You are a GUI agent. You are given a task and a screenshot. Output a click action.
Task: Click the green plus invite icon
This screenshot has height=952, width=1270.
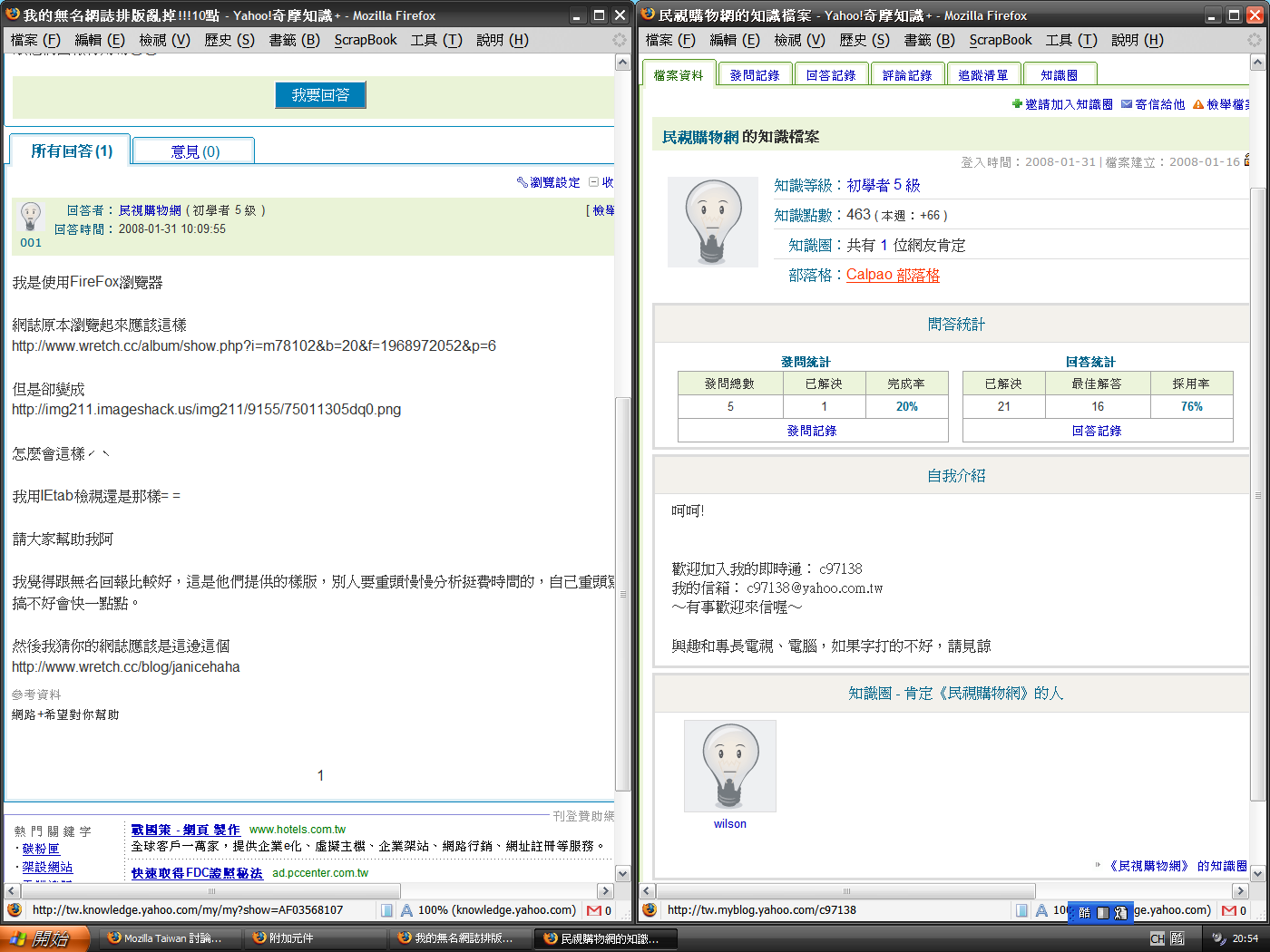[x=1017, y=104]
